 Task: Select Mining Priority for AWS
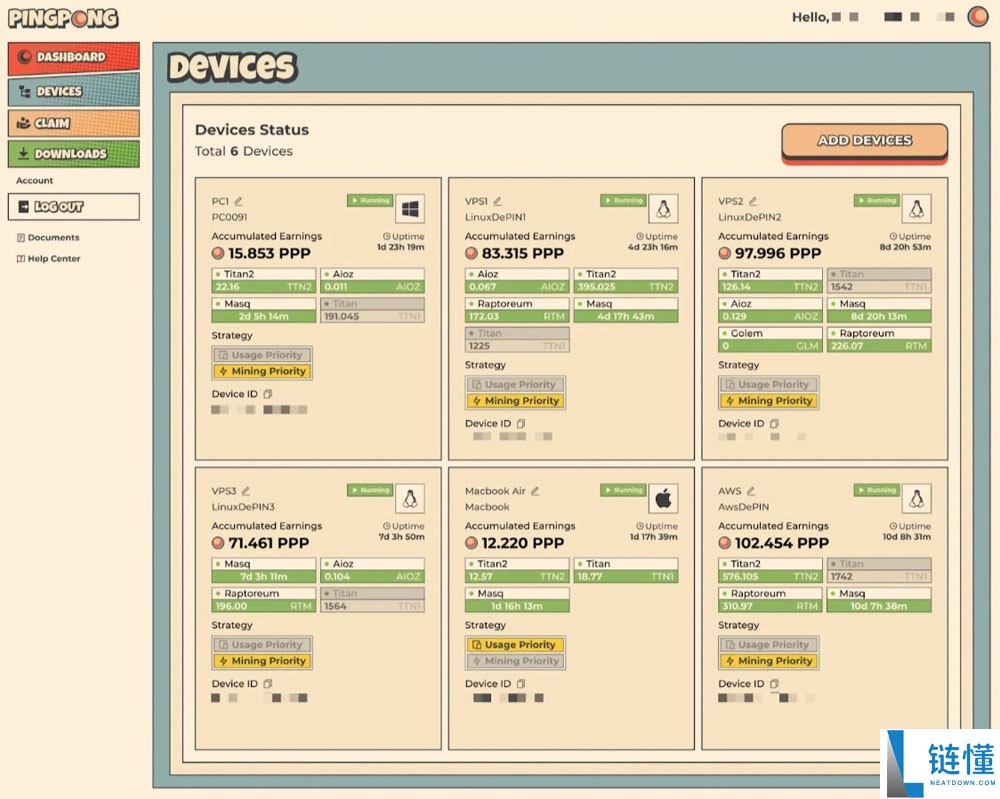point(768,661)
